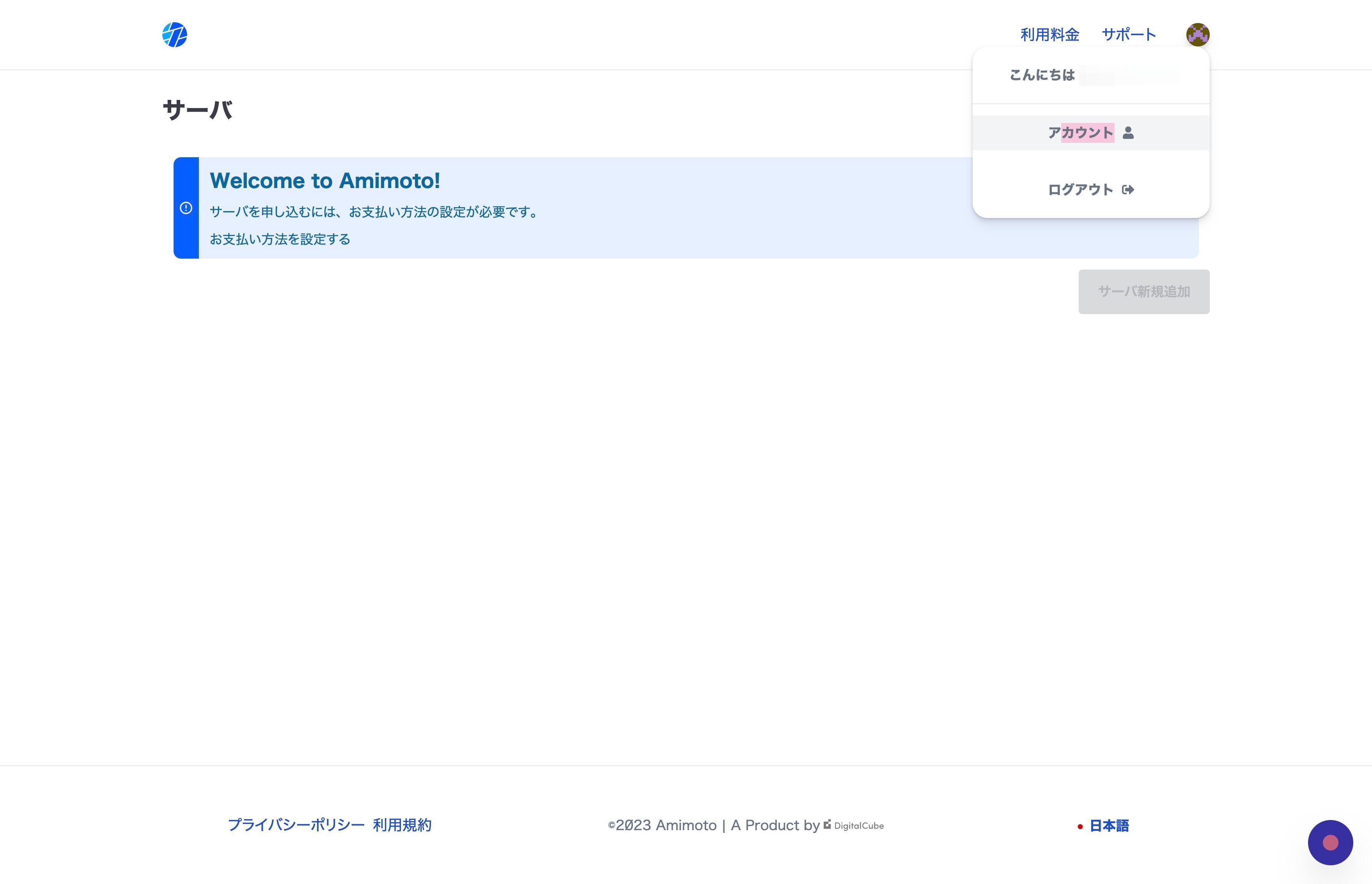Open the 利用料金 pricing link
Screen dimensions: 1372x884
1049,34
